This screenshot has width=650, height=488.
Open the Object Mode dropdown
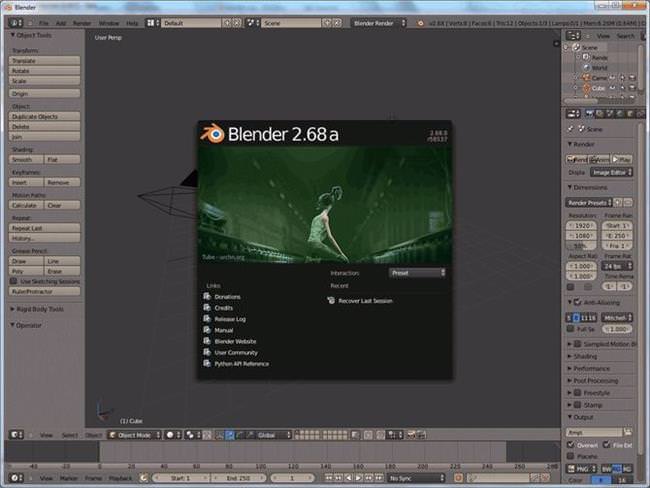[x=134, y=435]
